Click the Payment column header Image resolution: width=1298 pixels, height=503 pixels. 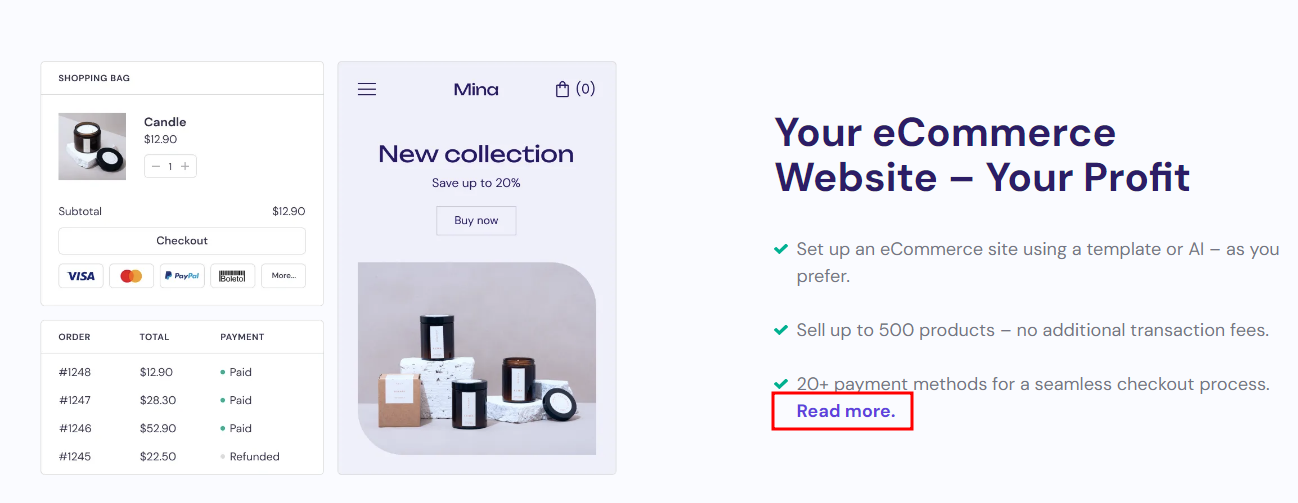pos(242,337)
